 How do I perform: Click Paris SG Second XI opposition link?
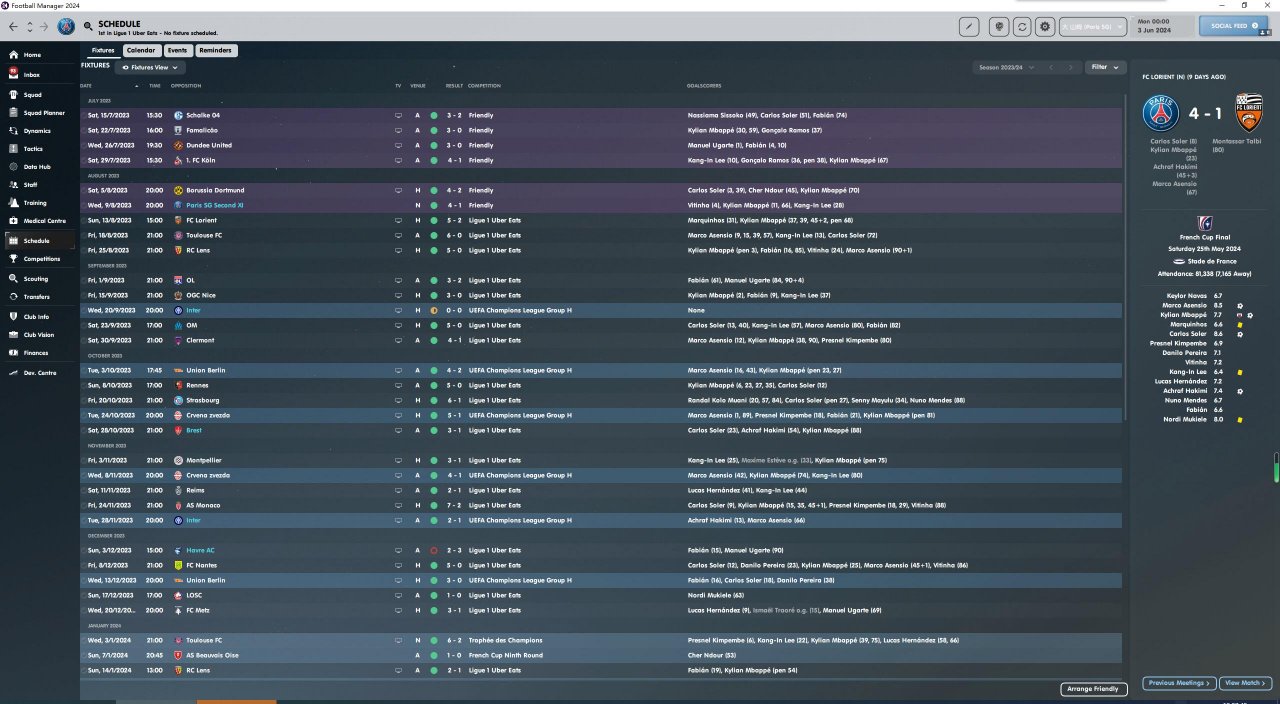(214, 205)
